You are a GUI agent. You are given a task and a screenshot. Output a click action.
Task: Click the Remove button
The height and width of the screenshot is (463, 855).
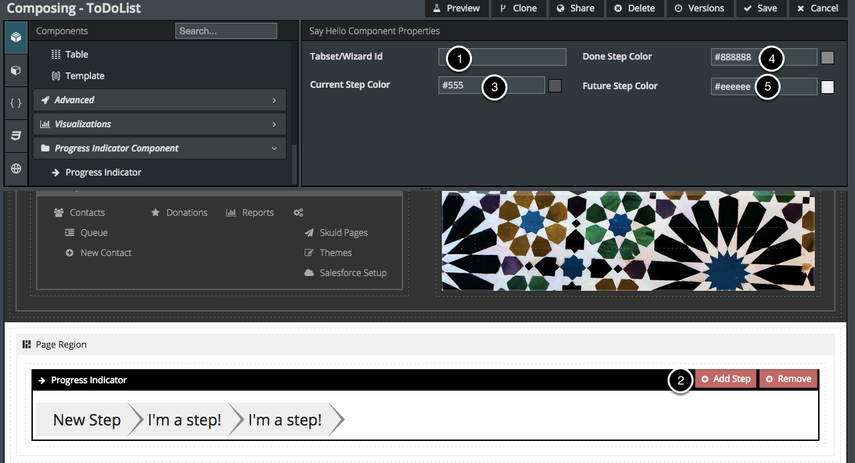(788, 379)
